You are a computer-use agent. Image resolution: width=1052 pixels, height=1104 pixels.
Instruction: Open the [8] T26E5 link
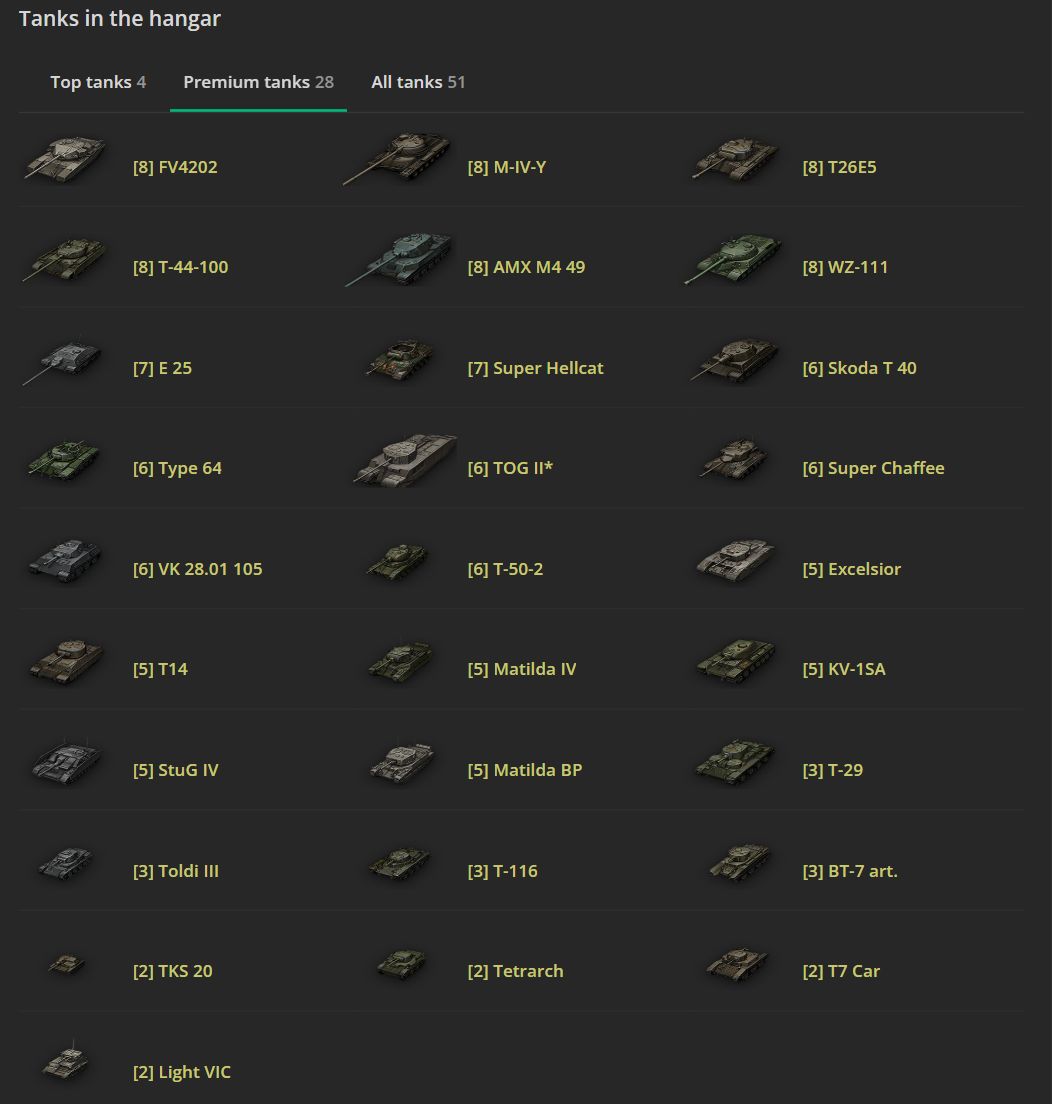pos(839,167)
